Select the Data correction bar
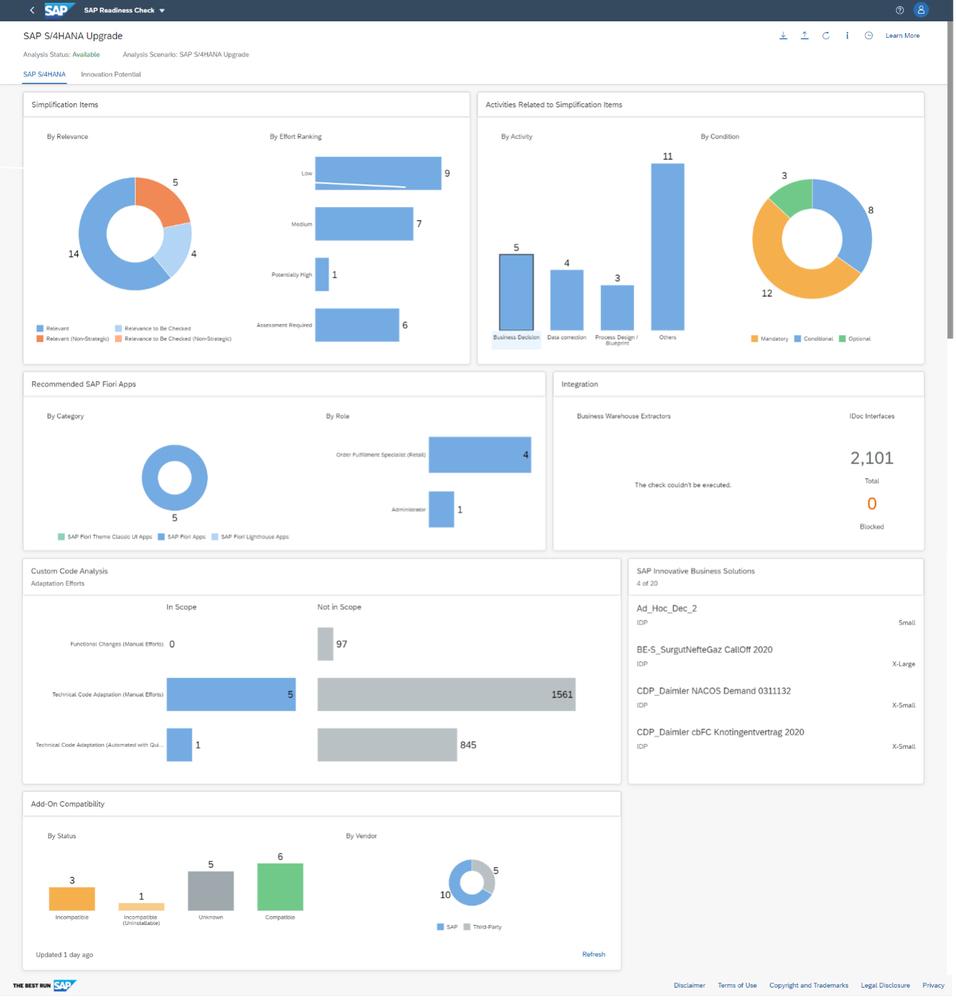 click(x=566, y=300)
